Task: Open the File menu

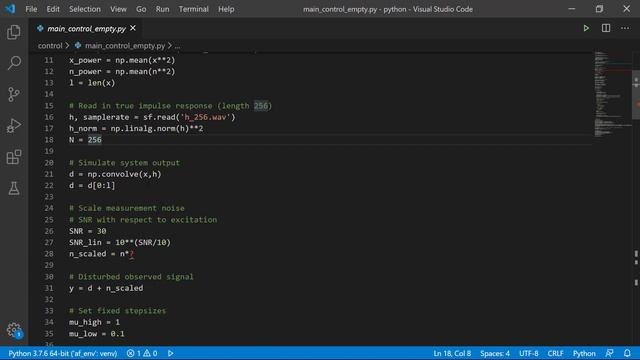Action: click(x=31, y=9)
